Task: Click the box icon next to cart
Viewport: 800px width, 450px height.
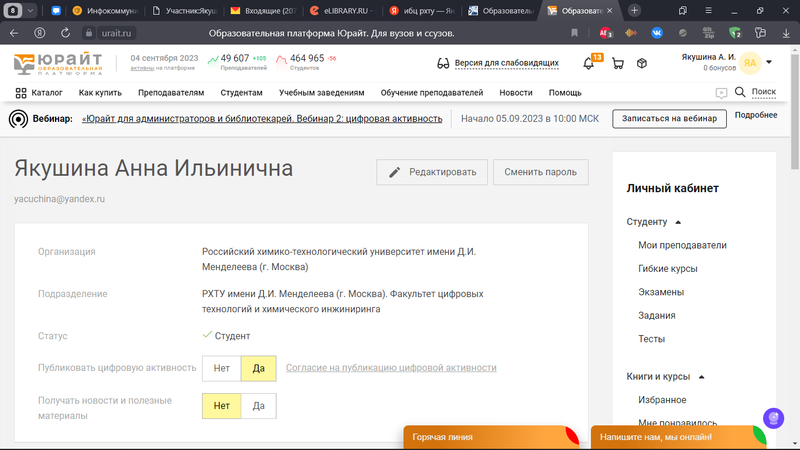Action: pyautogui.click(x=642, y=63)
